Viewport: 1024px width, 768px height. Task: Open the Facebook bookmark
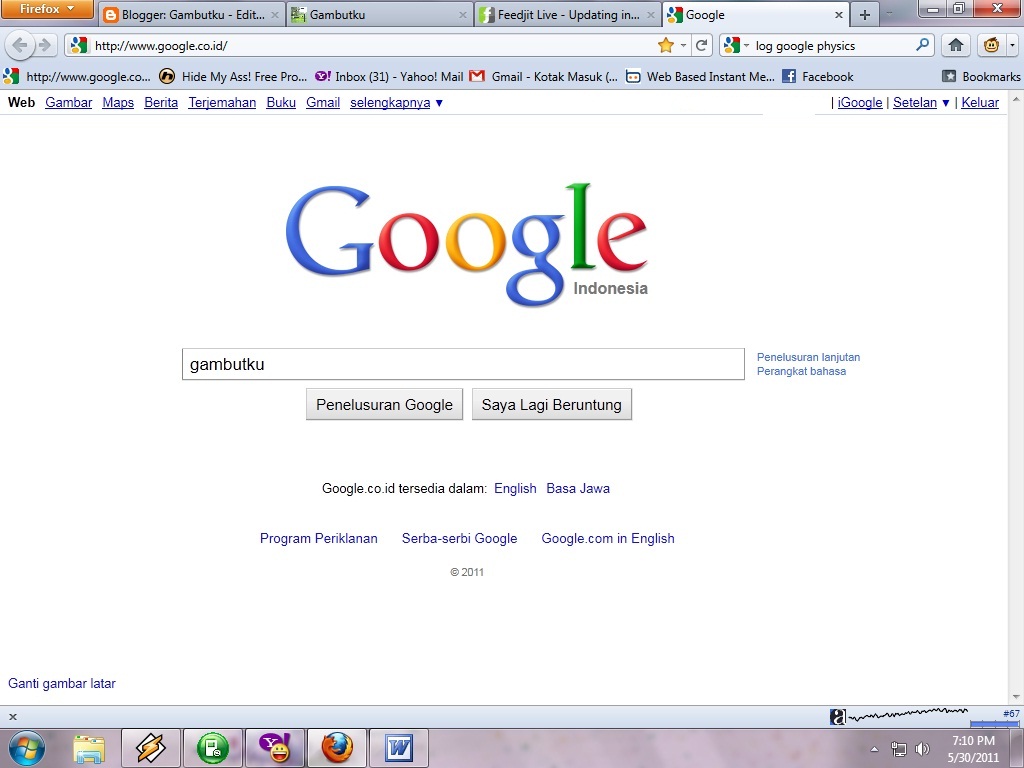coord(818,76)
